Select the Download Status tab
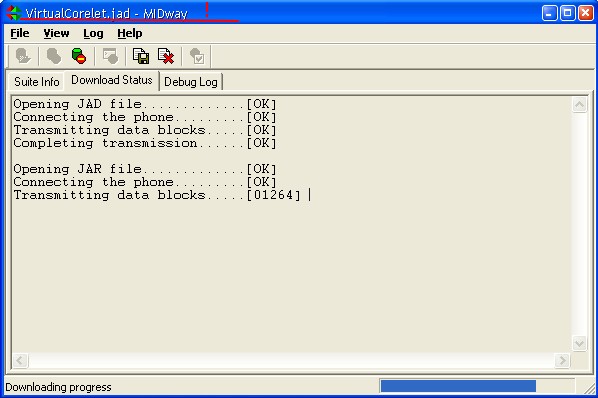Viewport: 598px width, 398px height. point(112,80)
